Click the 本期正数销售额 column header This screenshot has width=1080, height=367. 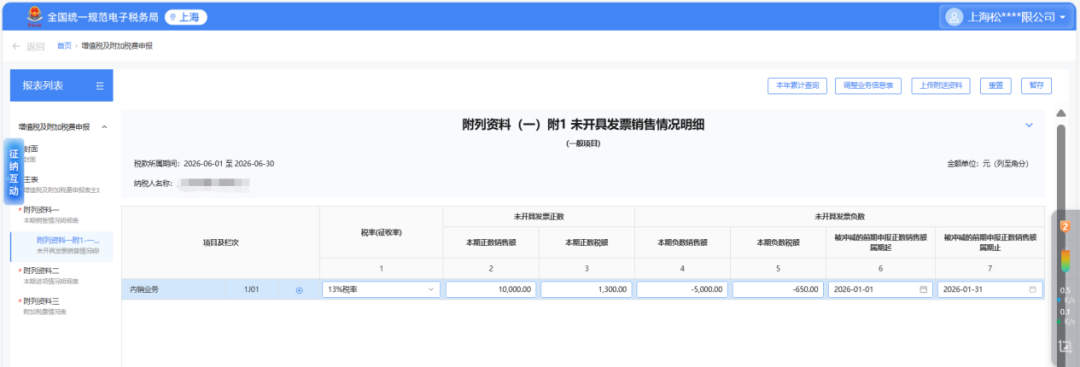pos(491,242)
